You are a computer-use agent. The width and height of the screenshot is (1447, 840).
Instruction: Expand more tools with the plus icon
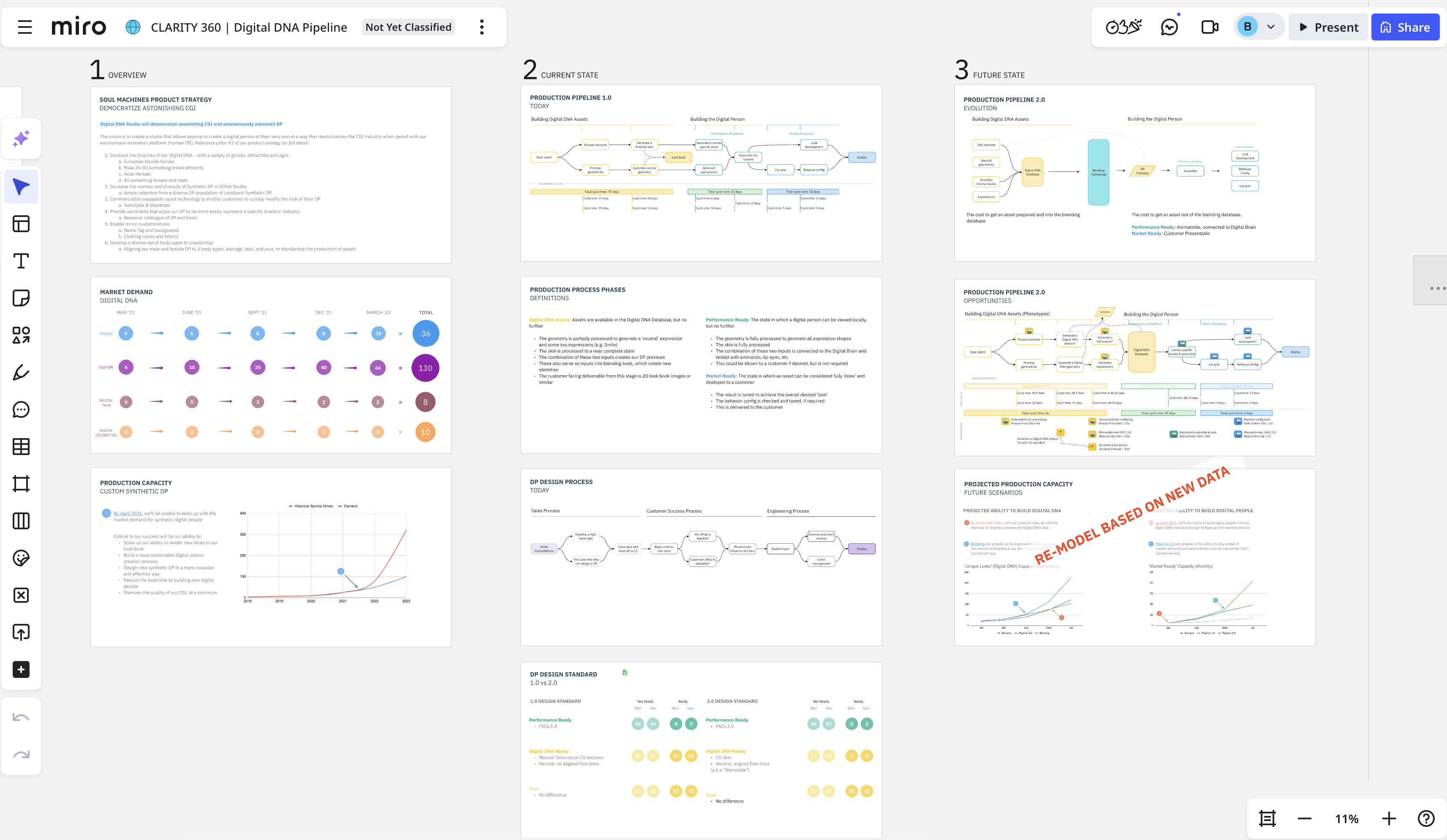click(x=21, y=669)
